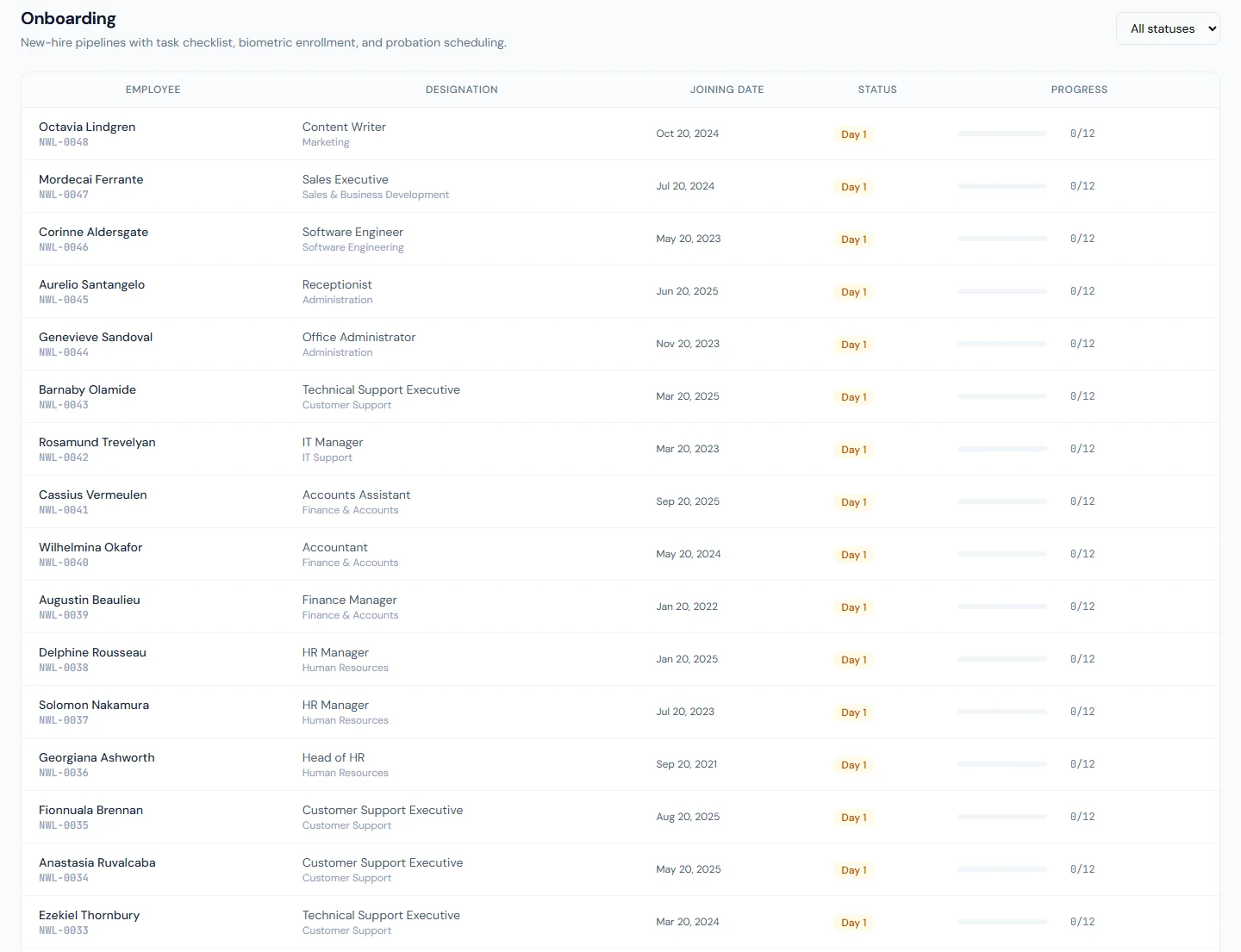
Task: Click 0/12 progress count for Delphine Rousseau
Action: [x=1082, y=659]
